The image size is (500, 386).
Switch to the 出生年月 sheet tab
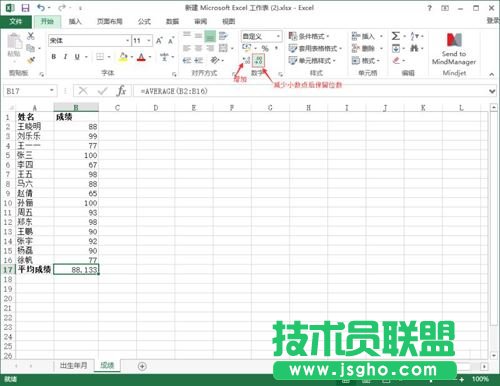(x=73, y=365)
